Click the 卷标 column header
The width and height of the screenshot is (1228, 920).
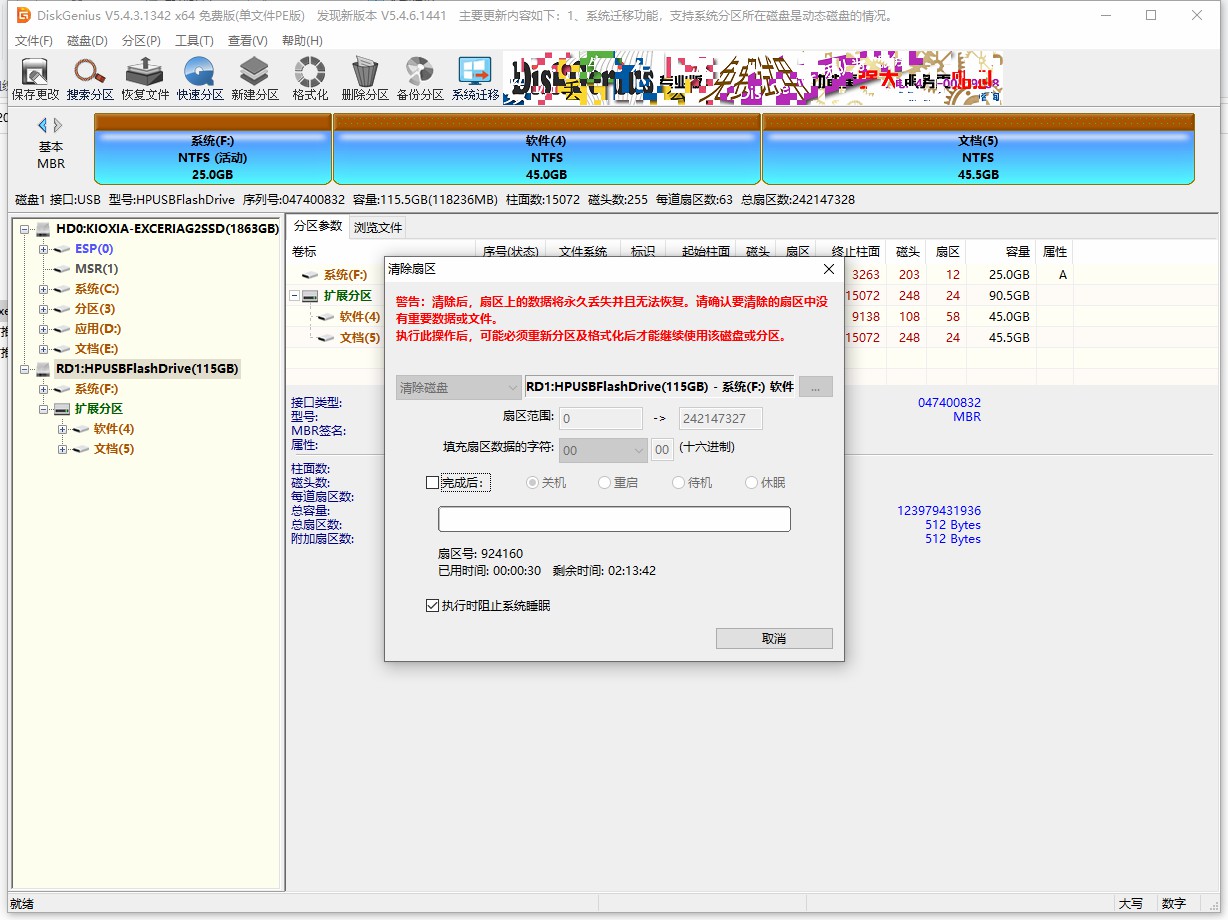(x=381, y=251)
